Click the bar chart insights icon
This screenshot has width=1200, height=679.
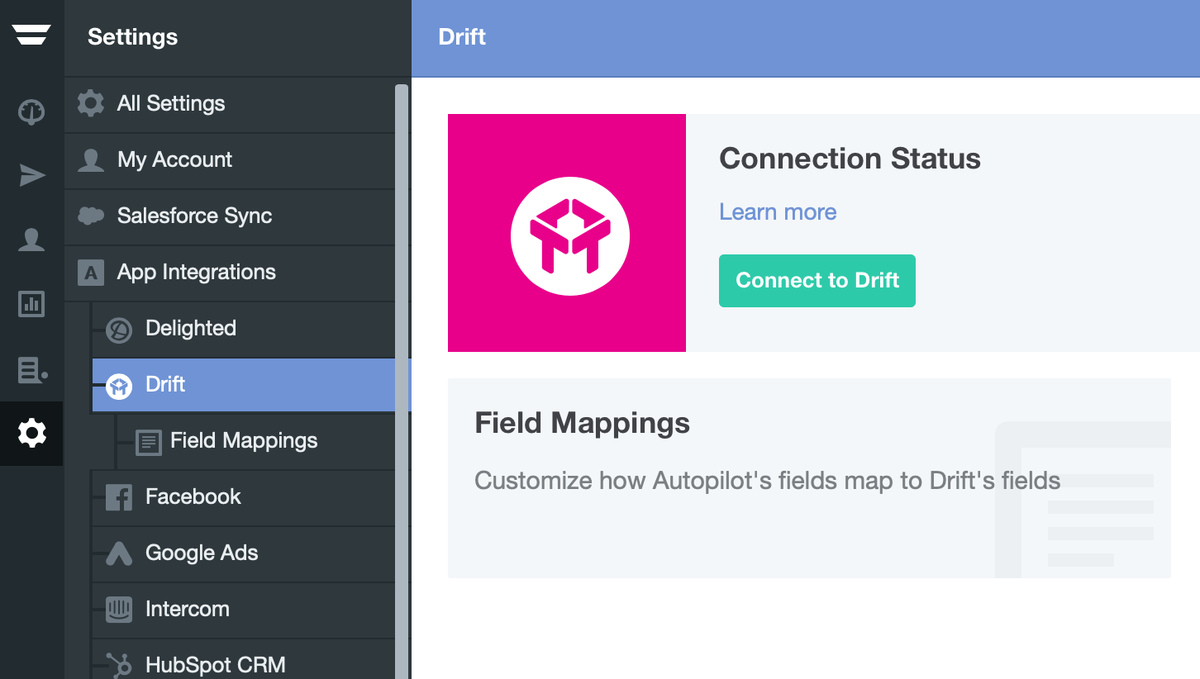(31, 304)
